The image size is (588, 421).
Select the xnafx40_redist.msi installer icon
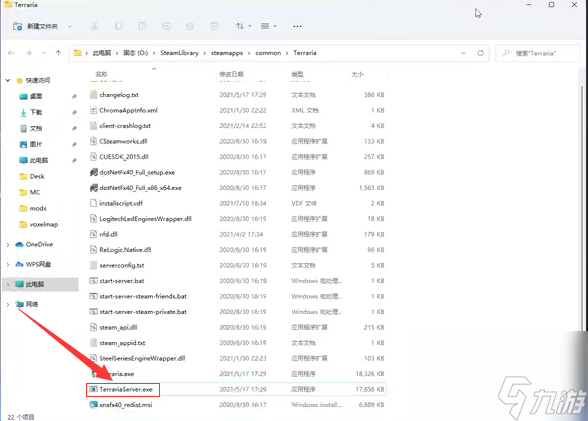tap(93, 405)
